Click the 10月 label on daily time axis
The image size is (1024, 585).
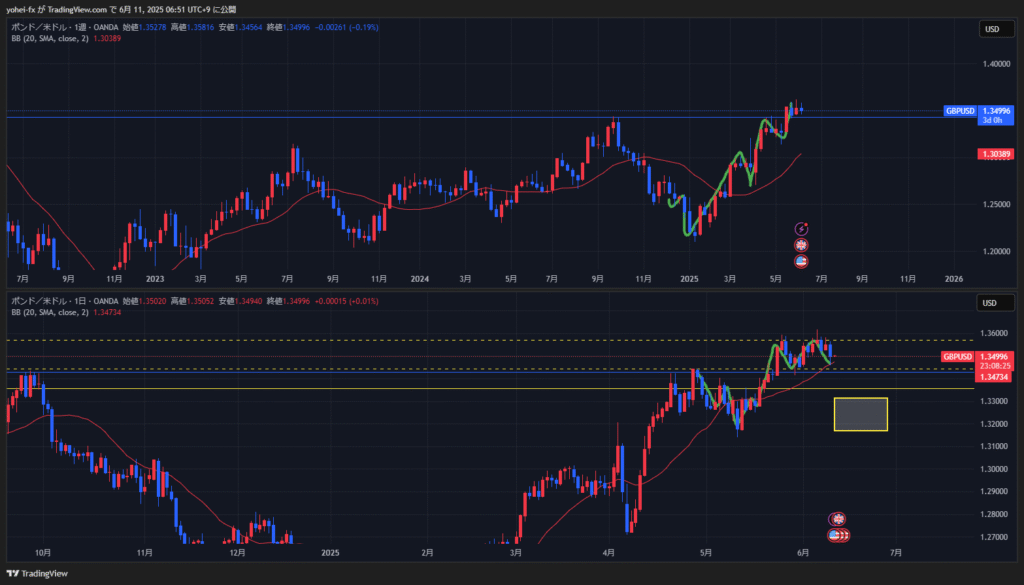point(43,553)
